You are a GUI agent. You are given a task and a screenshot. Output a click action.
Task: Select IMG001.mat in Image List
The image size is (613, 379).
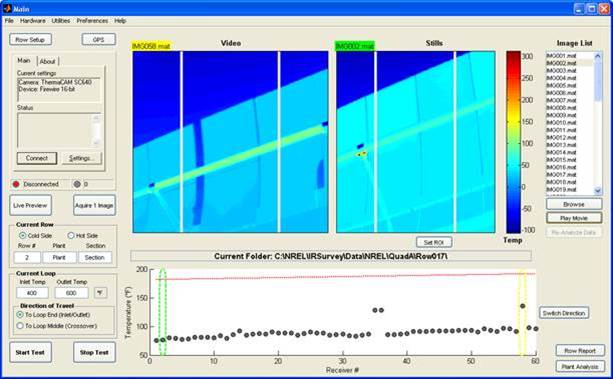point(561,56)
